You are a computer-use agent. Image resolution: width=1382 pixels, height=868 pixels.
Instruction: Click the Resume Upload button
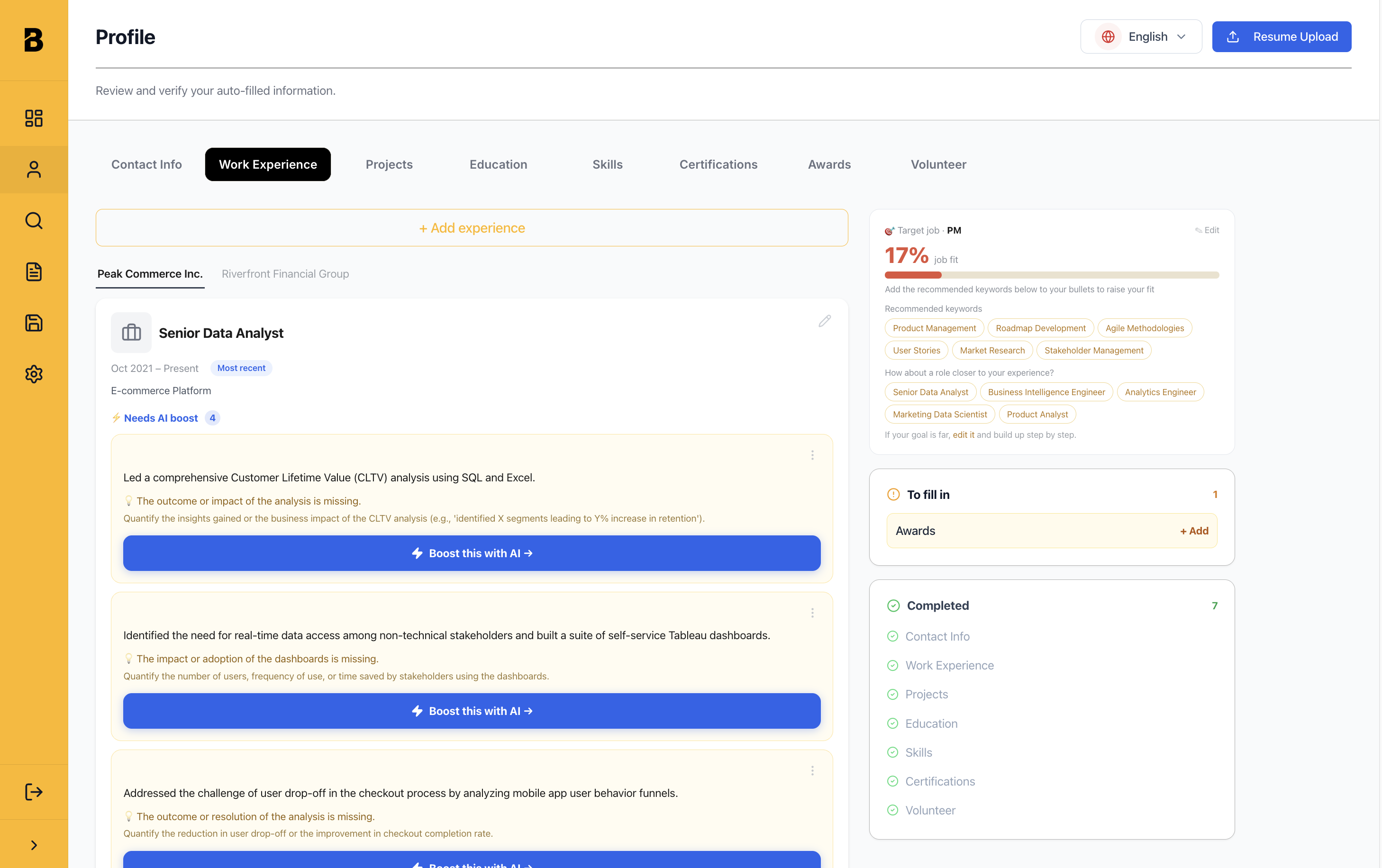[x=1281, y=36]
